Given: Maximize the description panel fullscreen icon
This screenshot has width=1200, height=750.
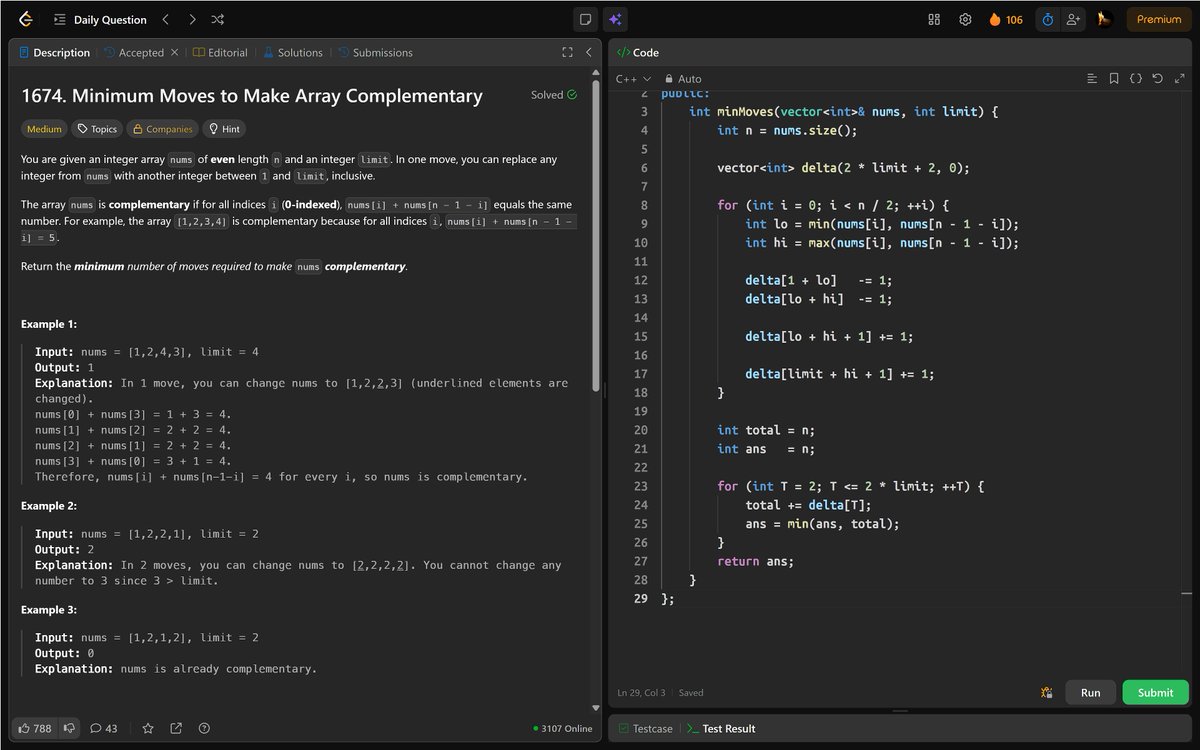Looking at the screenshot, I should (x=567, y=52).
